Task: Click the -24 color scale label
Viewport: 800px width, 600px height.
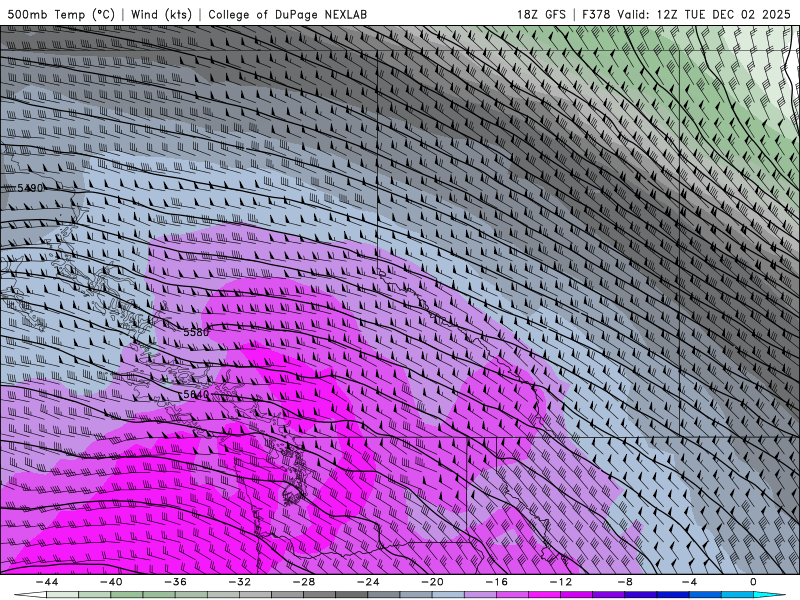Action: [x=368, y=582]
